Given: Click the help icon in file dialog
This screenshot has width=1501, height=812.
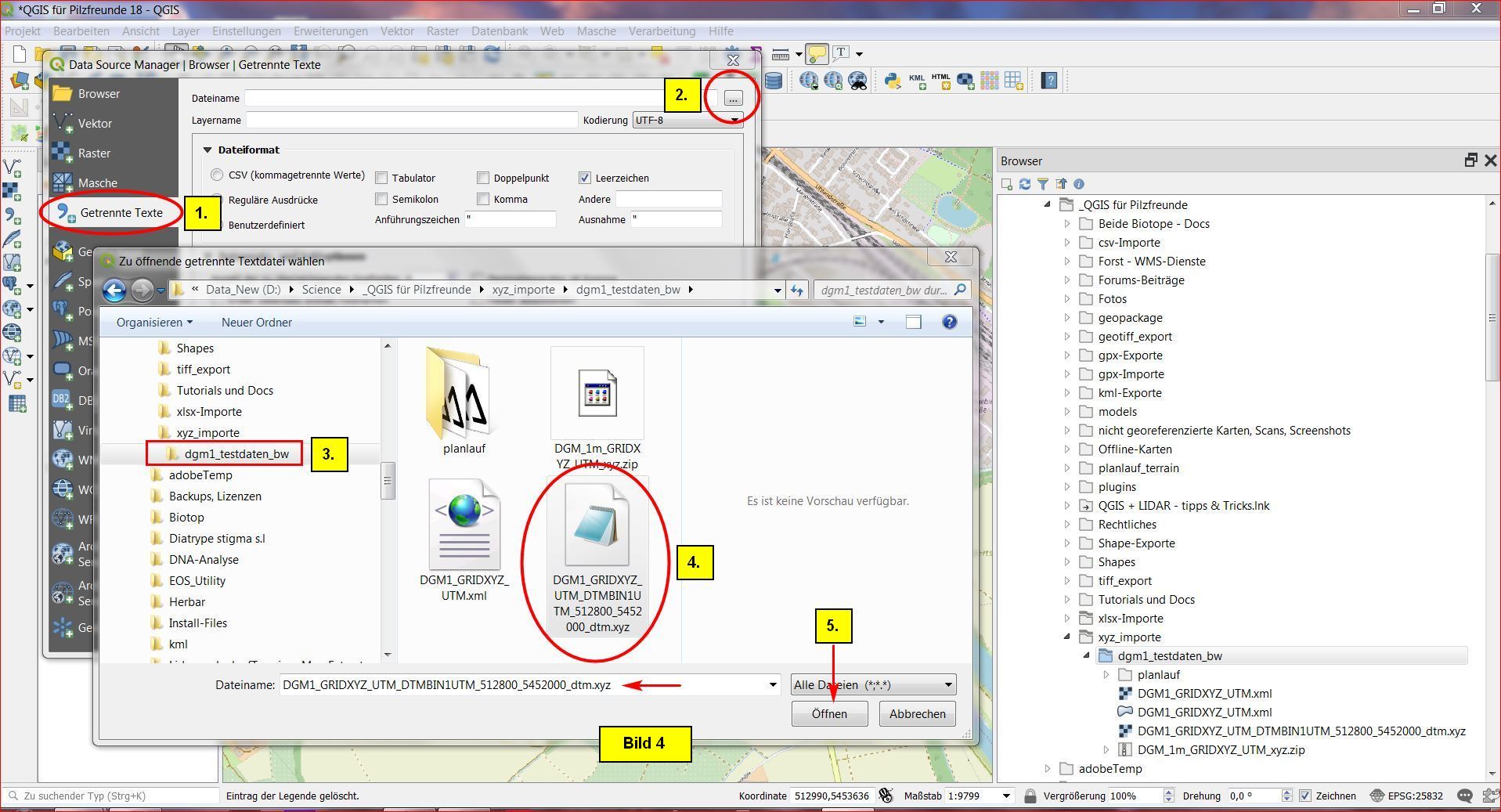Looking at the screenshot, I should point(949,322).
